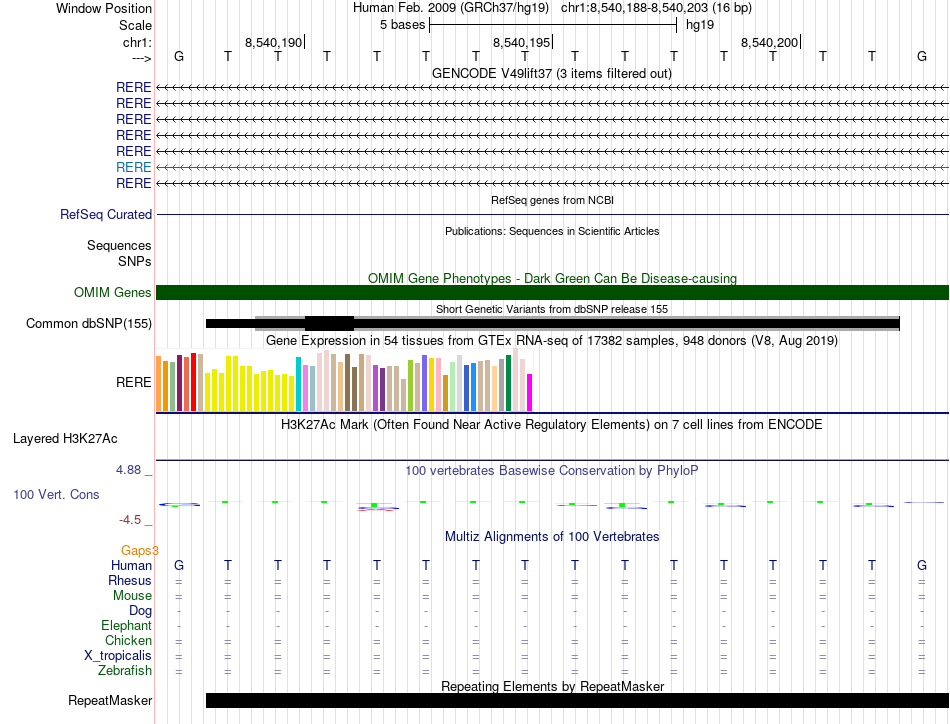Select the Zebrafish species row label
Screen dimensions: 950x724
click(x=125, y=671)
